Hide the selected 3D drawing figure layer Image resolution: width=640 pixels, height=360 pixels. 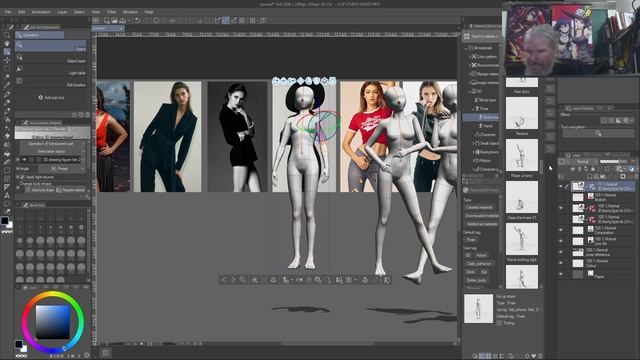coord(561,187)
